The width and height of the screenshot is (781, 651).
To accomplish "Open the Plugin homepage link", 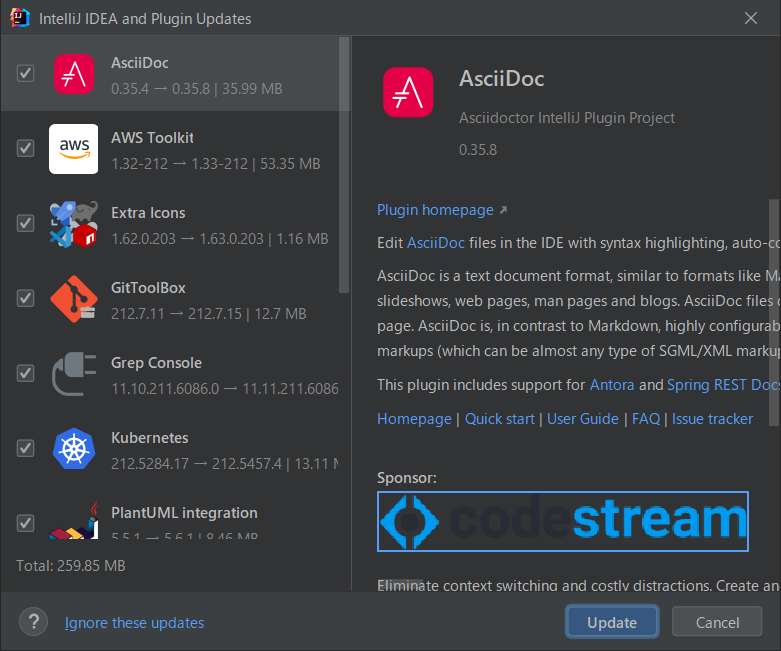I will tap(435, 210).
